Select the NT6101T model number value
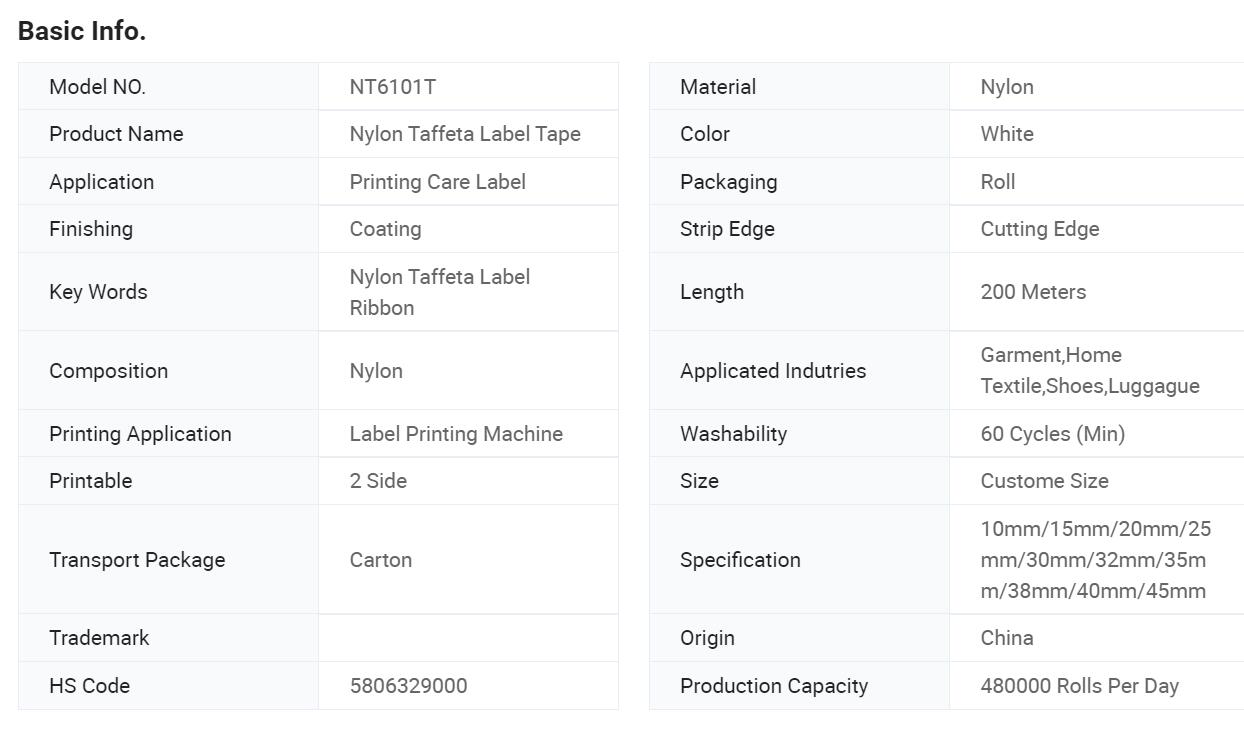The height and width of the screenshot is (742, 1244). pos(392,87)
